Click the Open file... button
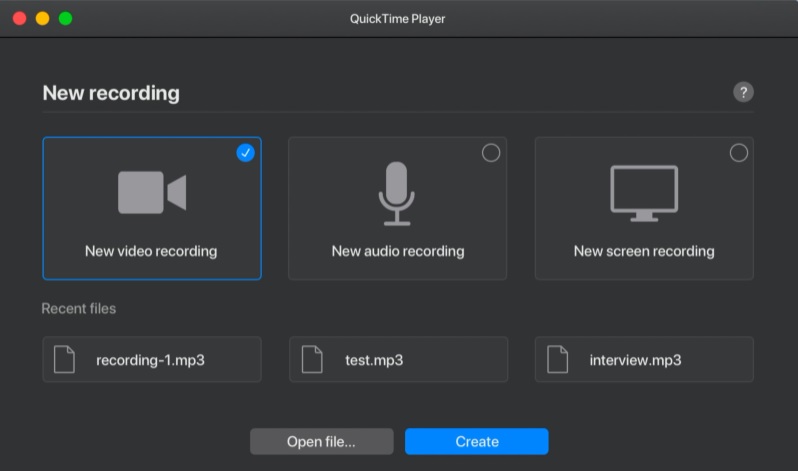Screen dimensions: 798x471 (x=321, y=441)
